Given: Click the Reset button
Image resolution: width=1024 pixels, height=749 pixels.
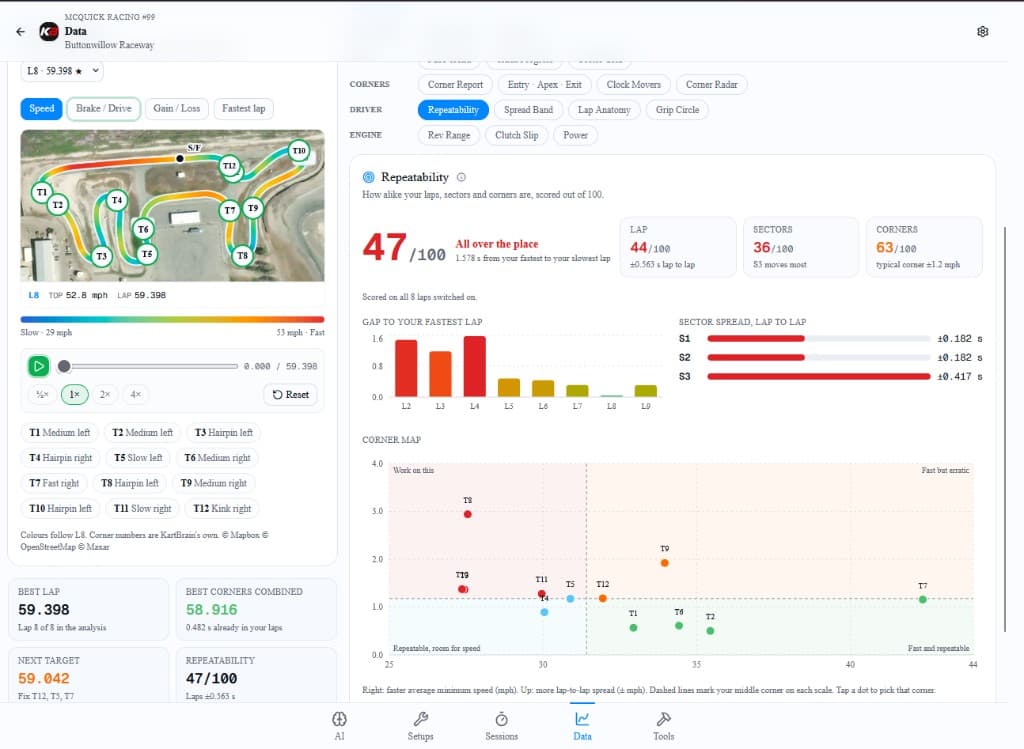Looking at the screenshot, I should point(291,394).
